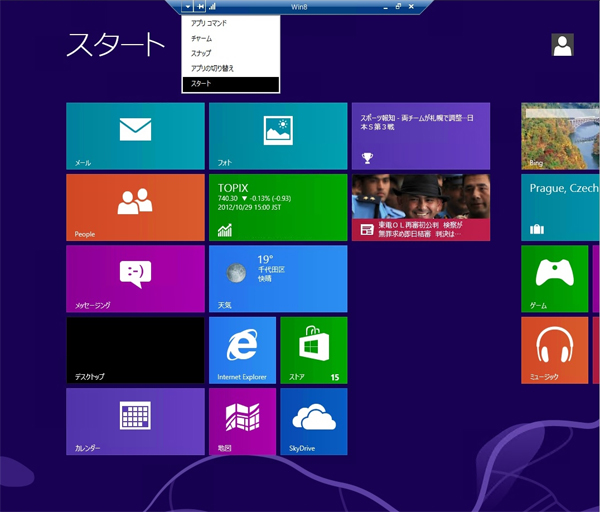Collapse the connection bar dropdown arrow
Image resolution: width=600 pixels, height=512 pixels.
click(x=188, y=7)
